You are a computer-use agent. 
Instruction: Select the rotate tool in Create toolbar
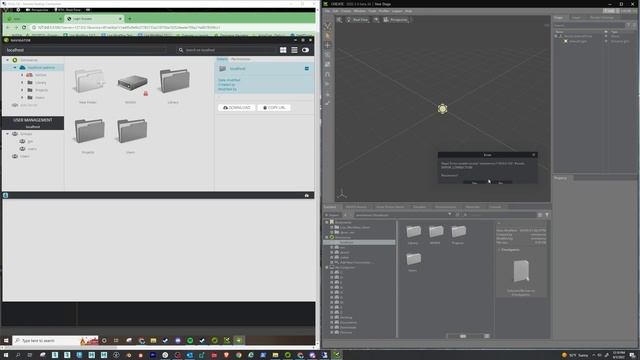pyautogui.click(x=327, y=55)
